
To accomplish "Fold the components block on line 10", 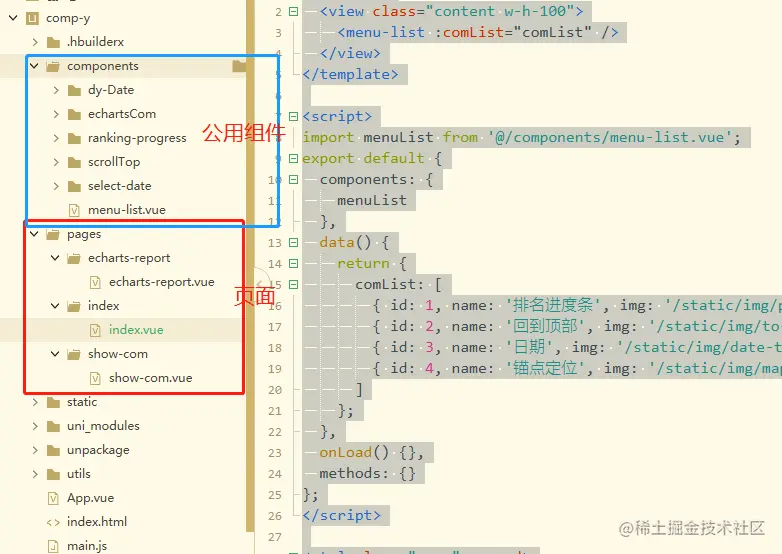I will (294, 180).
